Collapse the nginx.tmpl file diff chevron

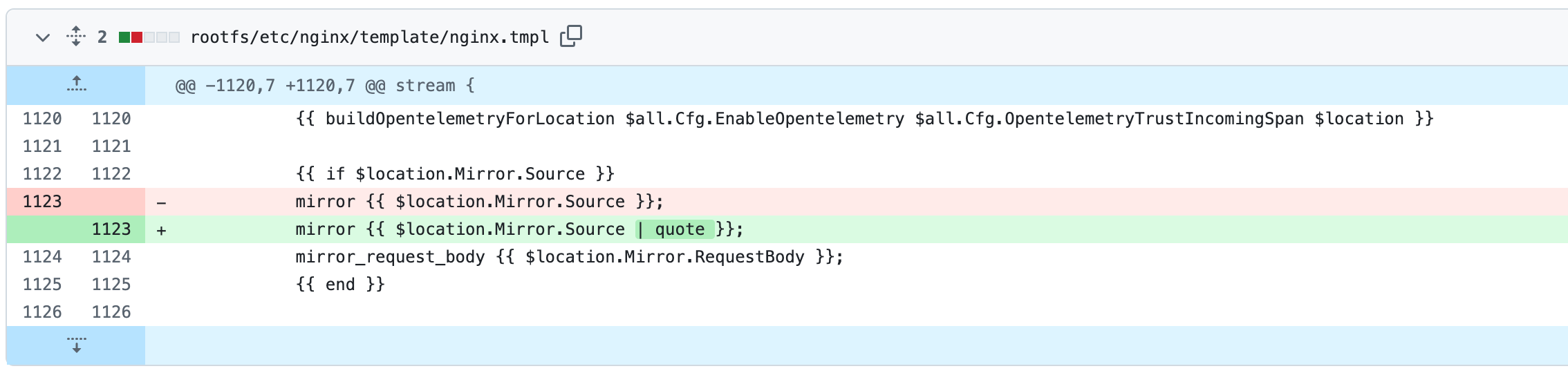[43, 37]
